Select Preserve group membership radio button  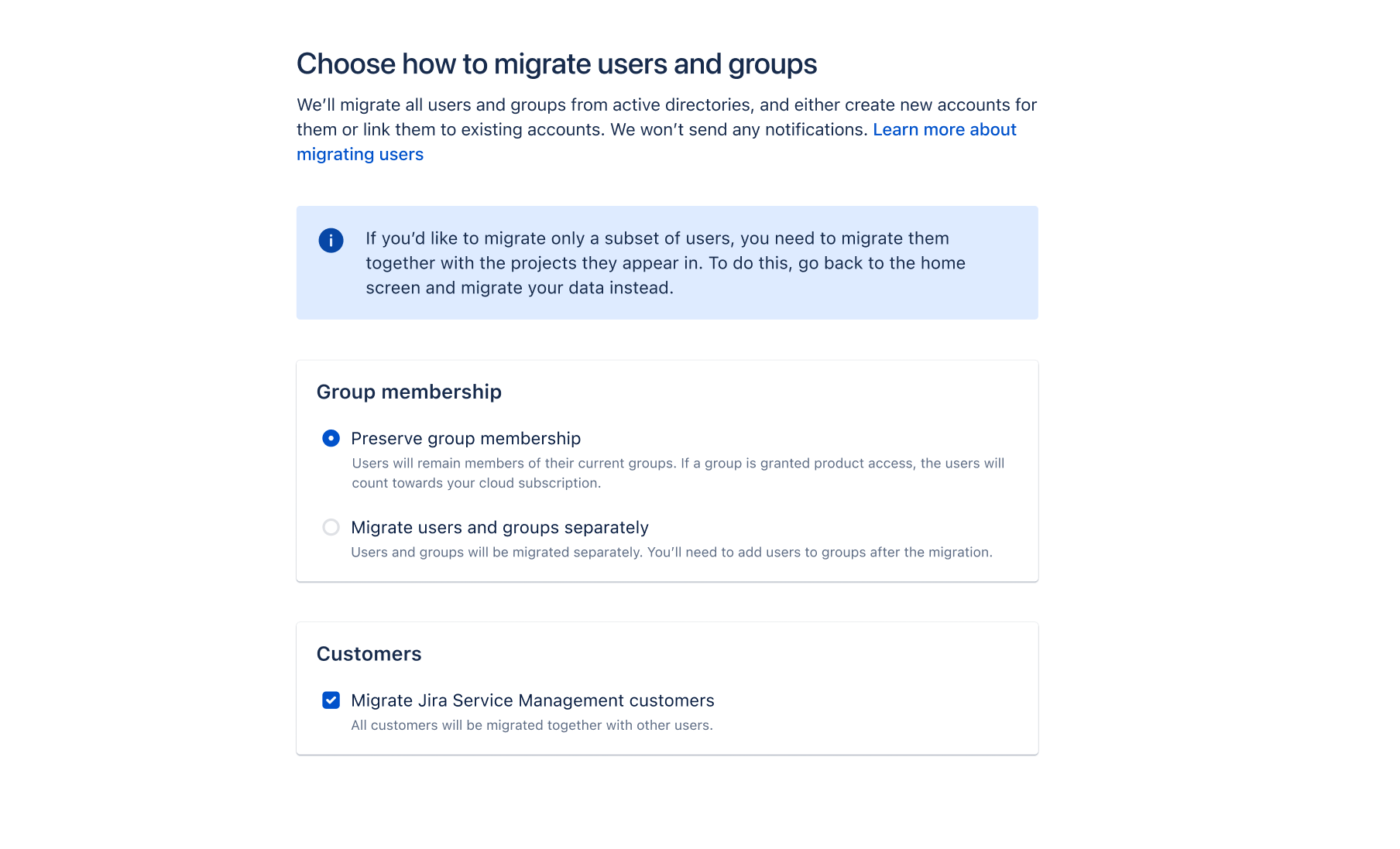(331, 439)
